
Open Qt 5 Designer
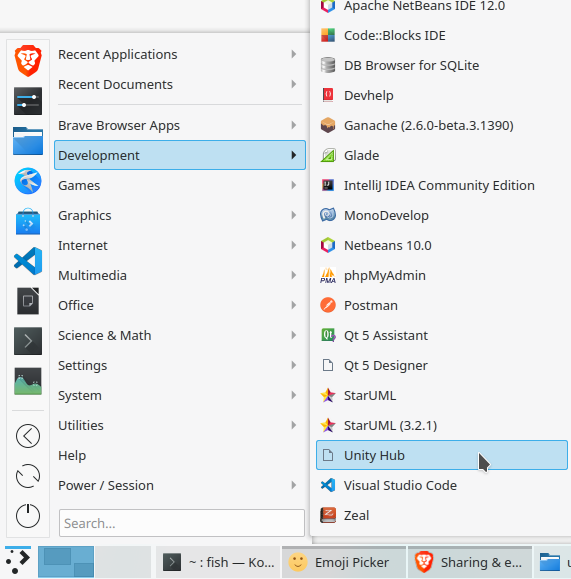click(442, 366)
